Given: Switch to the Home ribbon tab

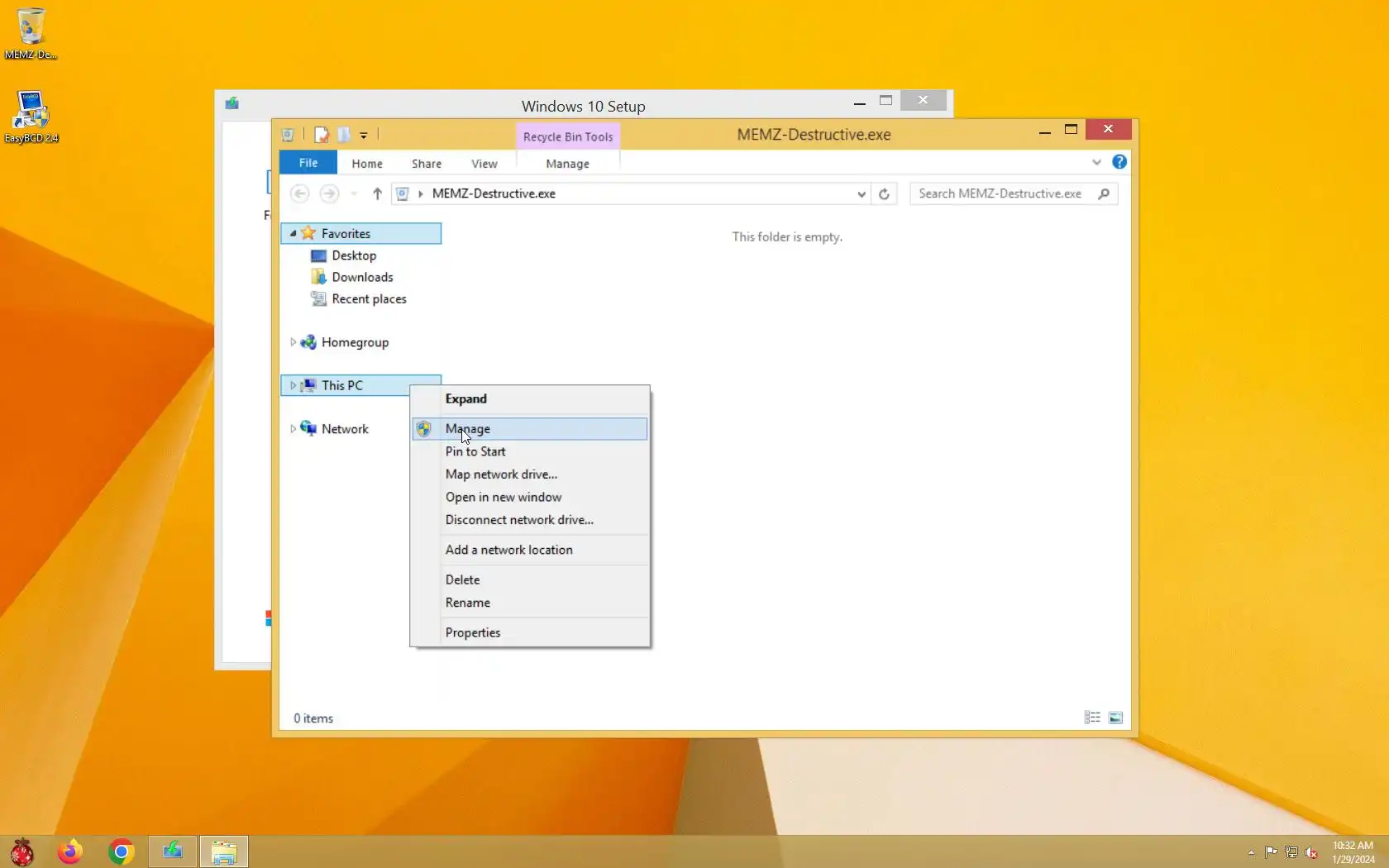Looking at the screenshot, I should [367, 164].
